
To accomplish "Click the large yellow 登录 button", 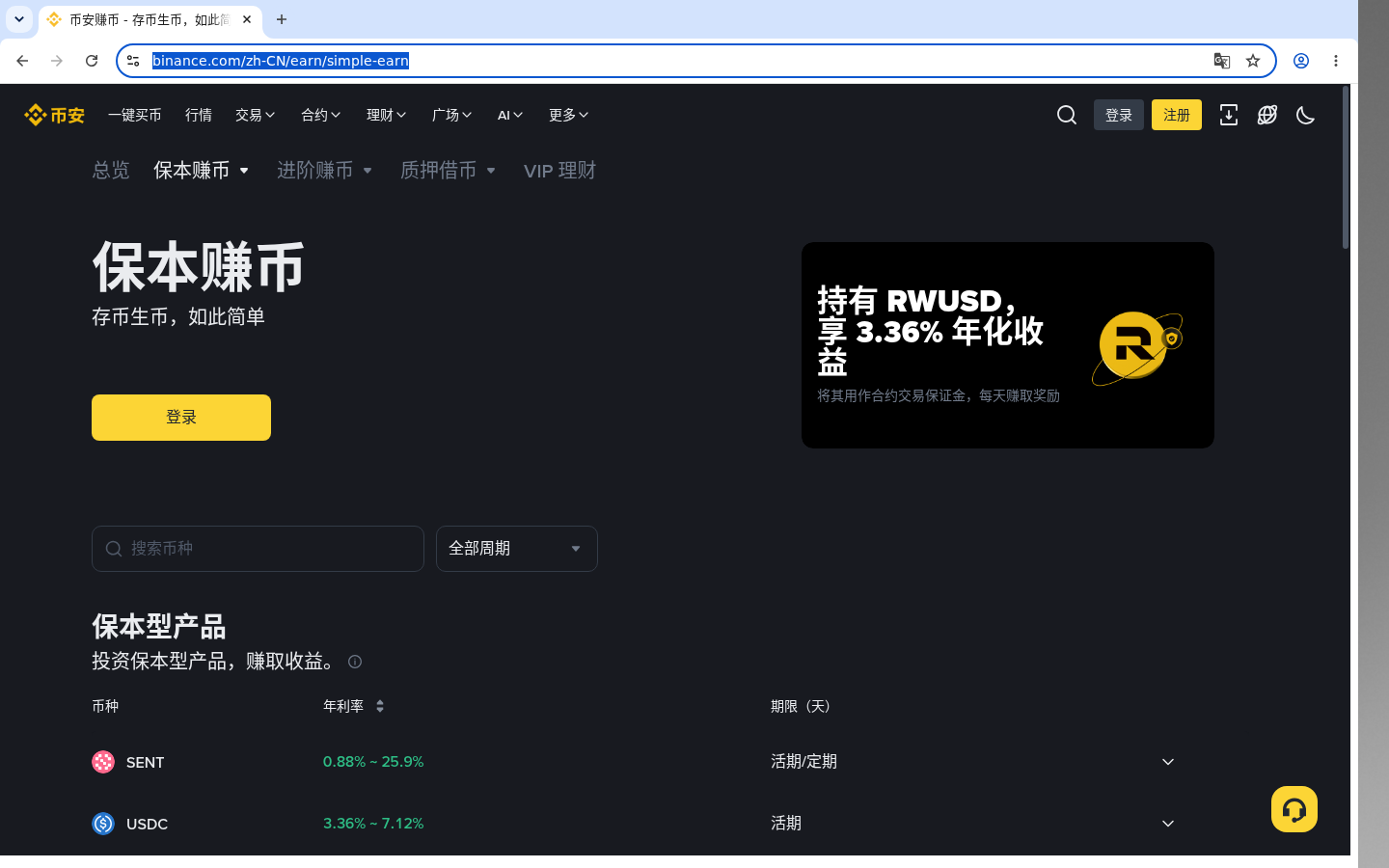I will coord(181,418).
